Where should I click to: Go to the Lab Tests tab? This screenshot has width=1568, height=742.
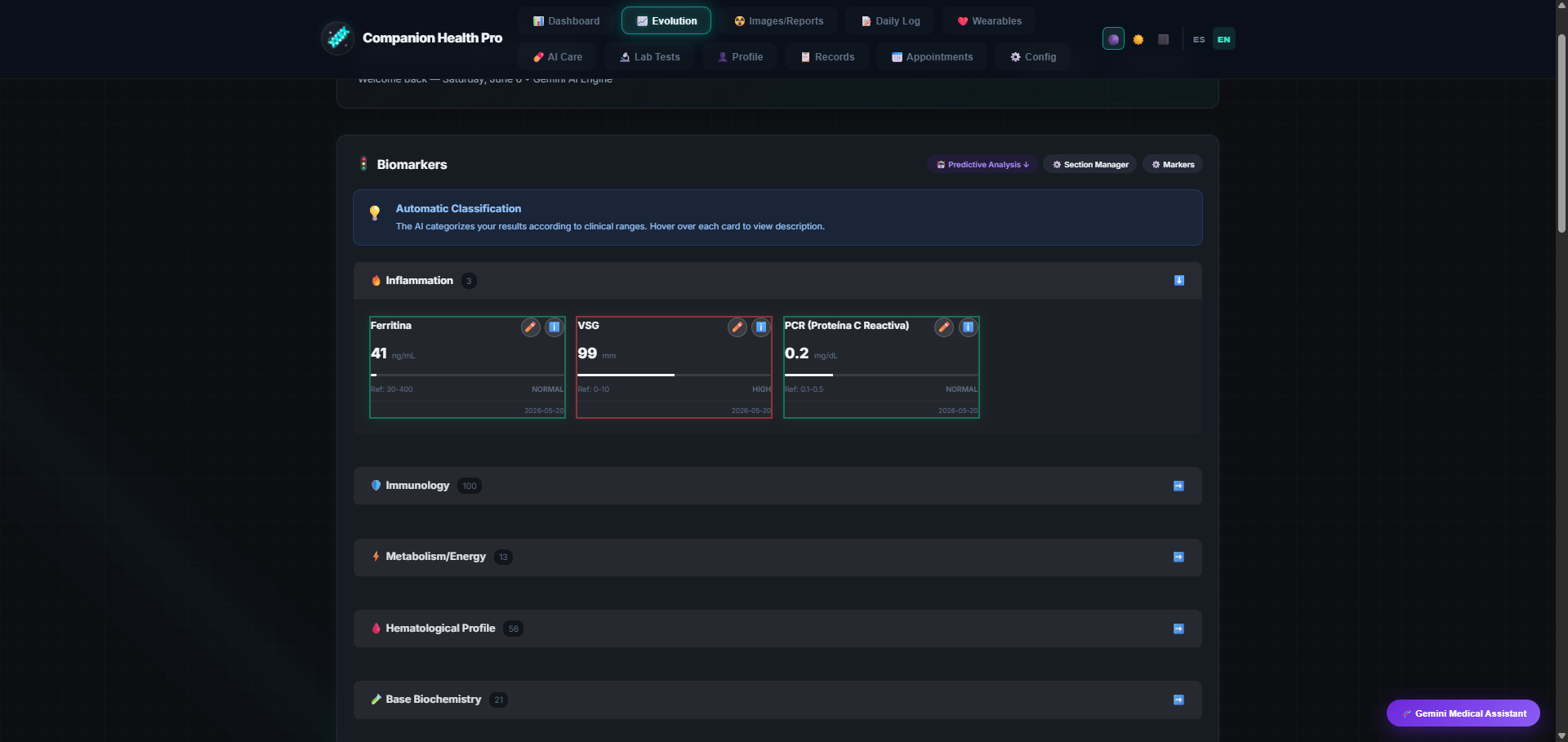(x=650, y=57)
